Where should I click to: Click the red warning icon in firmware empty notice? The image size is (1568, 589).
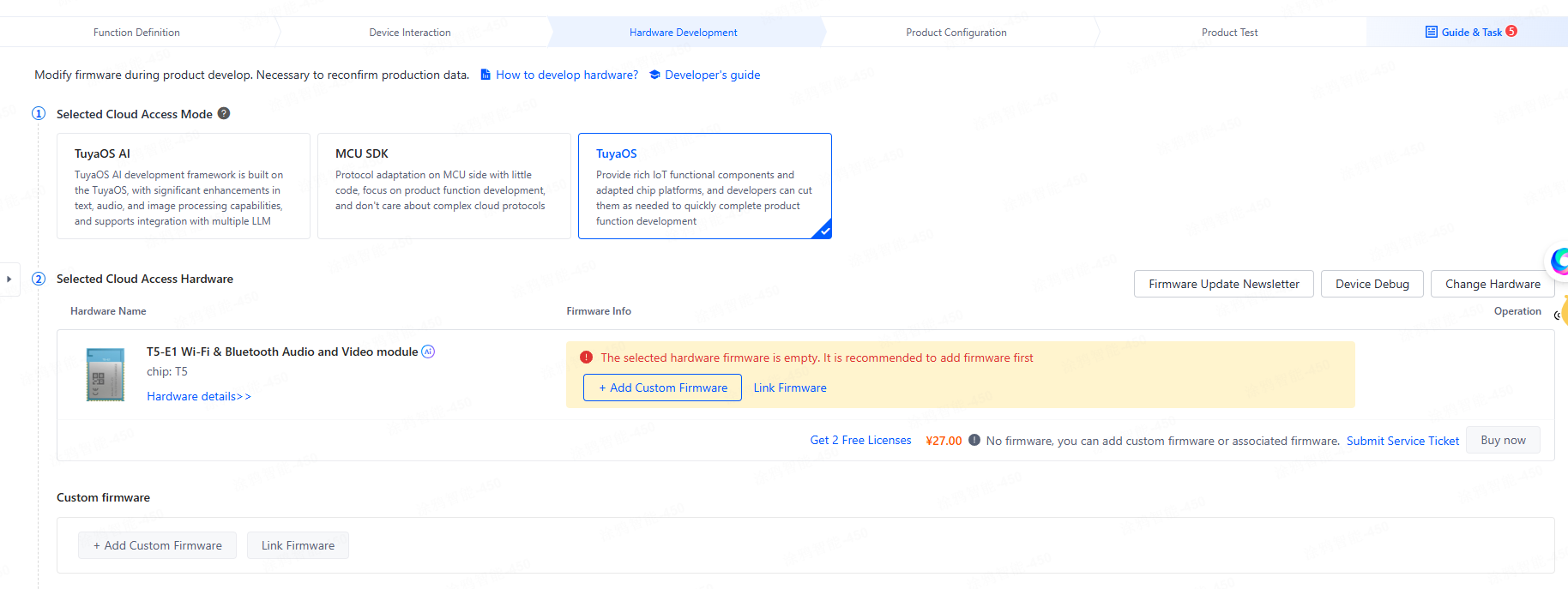586,358
